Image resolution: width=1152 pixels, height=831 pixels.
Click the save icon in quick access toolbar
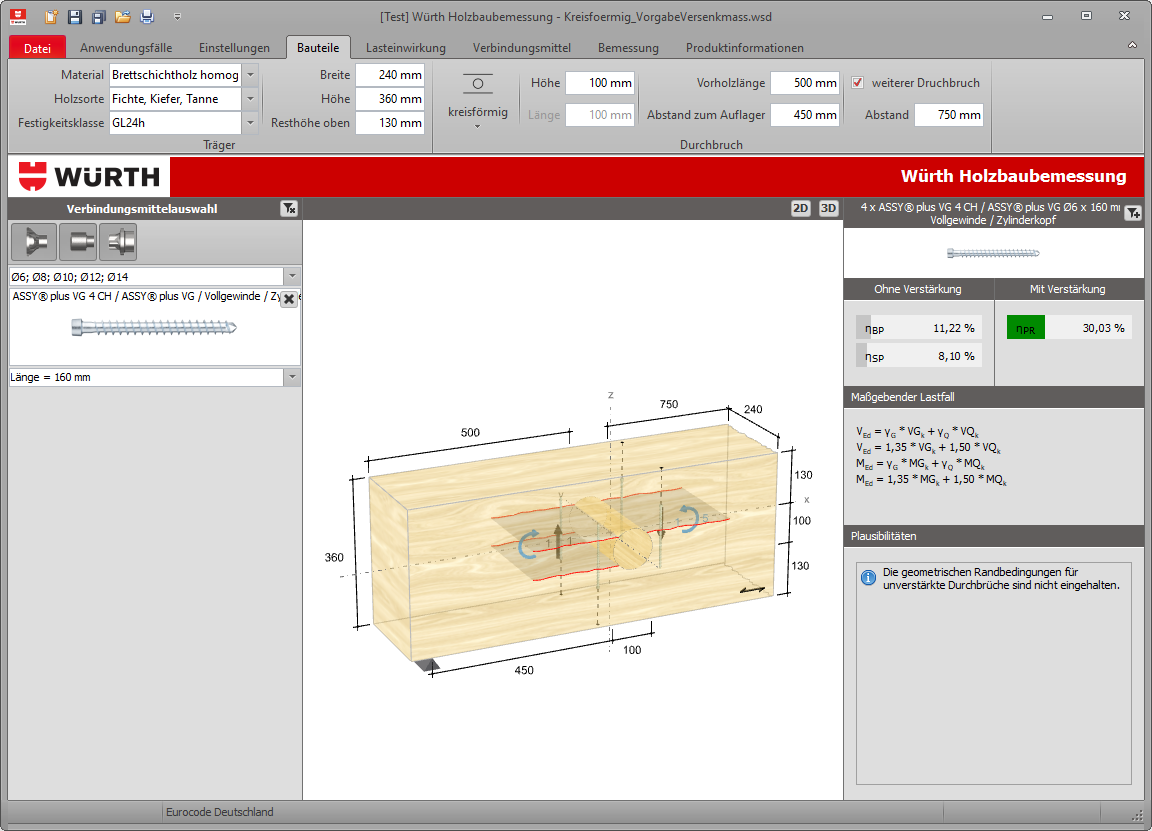pyautogui.click(x=74, y=16)
